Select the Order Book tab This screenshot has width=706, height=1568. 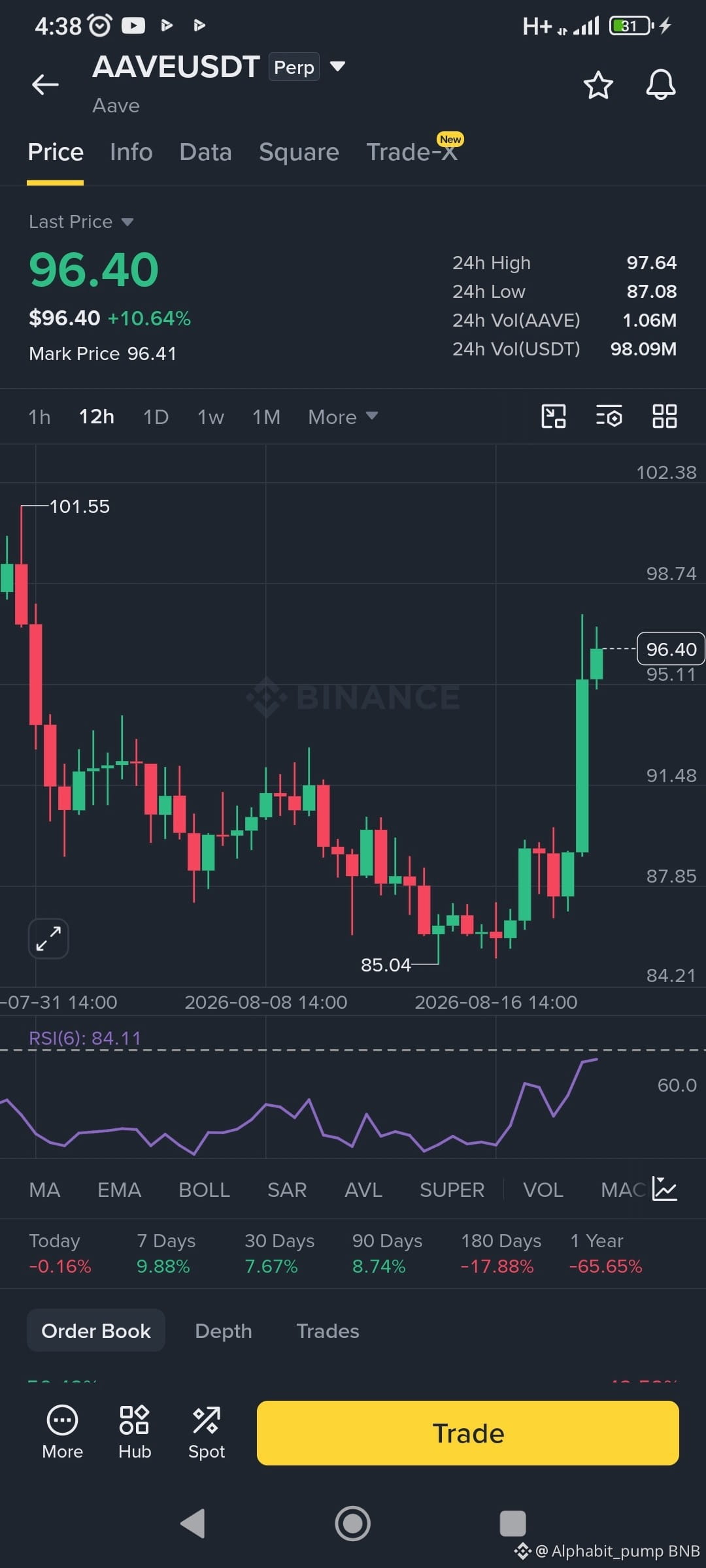pos(96,1331)
